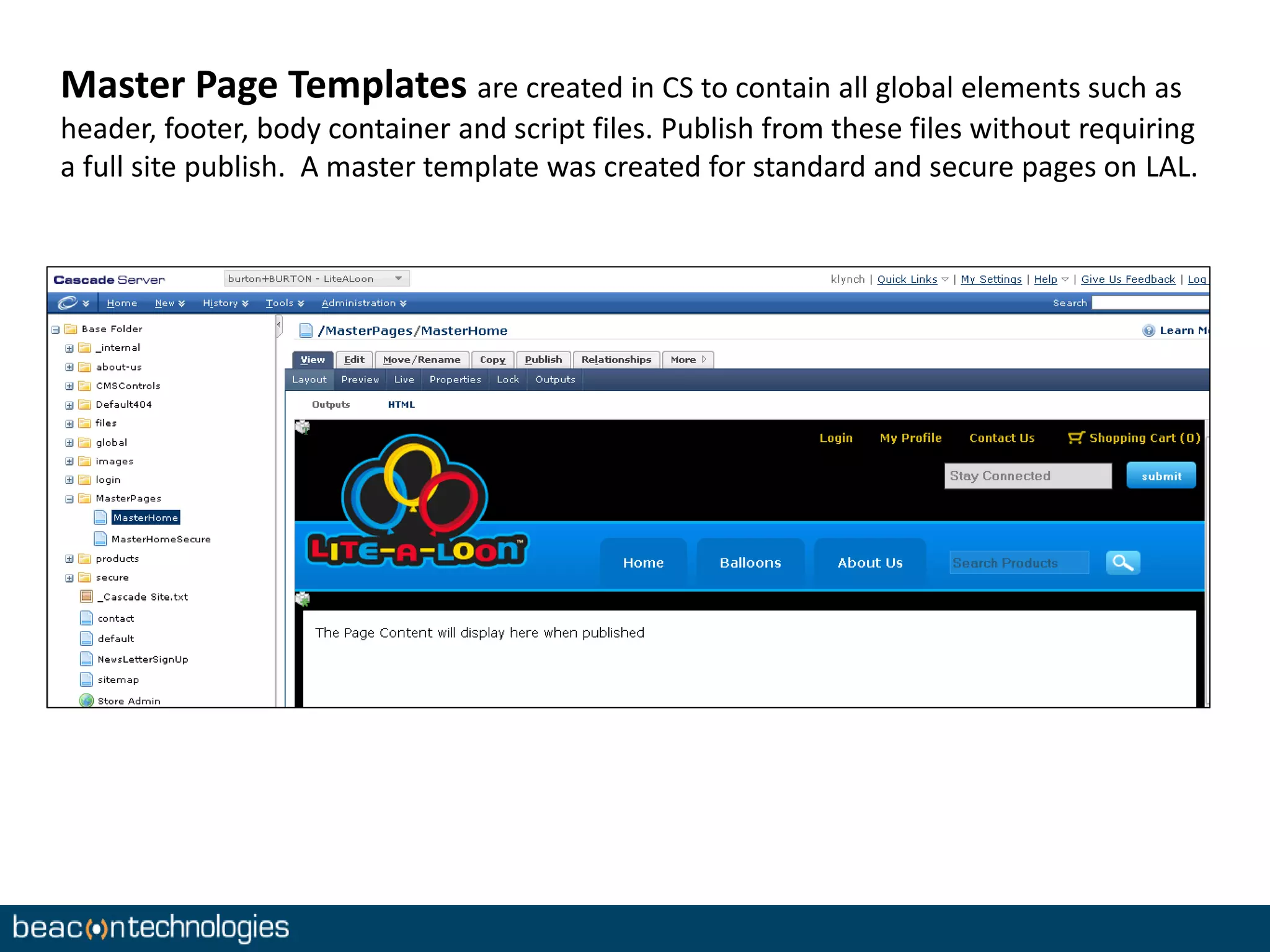The image size is (1270, 952).
Task: Expand the about-us folder
Action: point(69,368)
